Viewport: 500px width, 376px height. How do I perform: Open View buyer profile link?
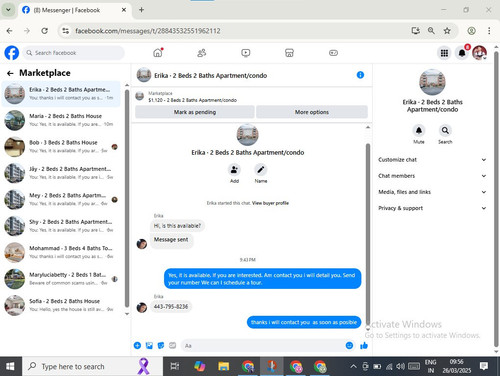point(270,203)
